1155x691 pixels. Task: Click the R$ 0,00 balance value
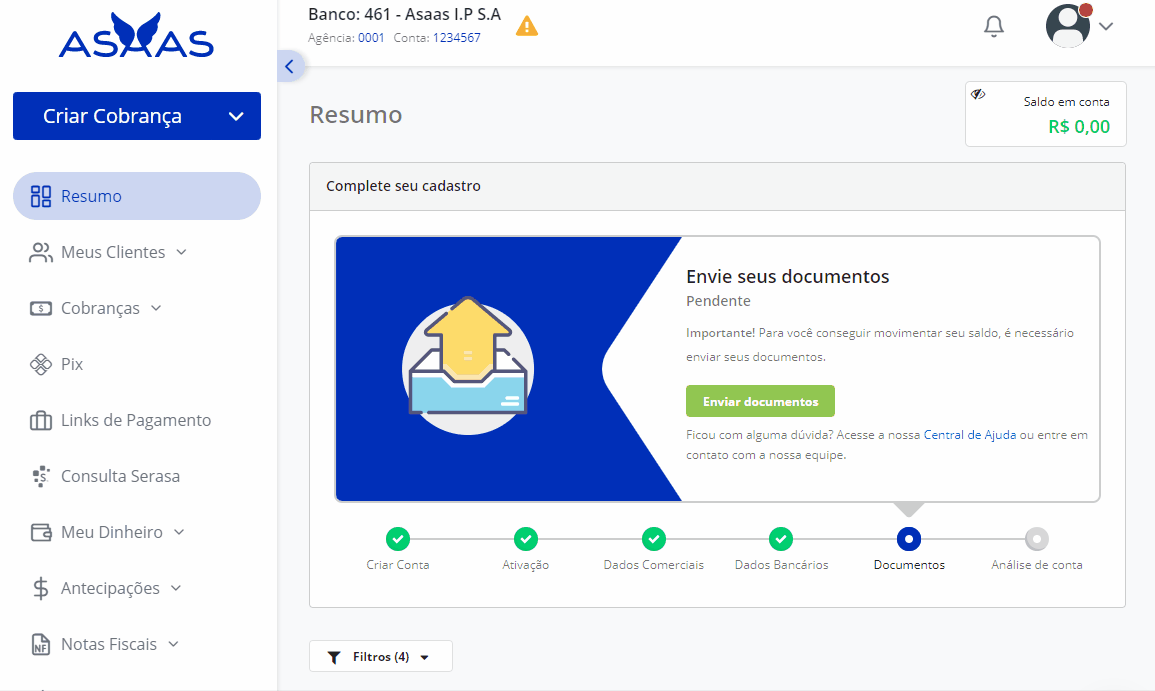coord(1079,127)
